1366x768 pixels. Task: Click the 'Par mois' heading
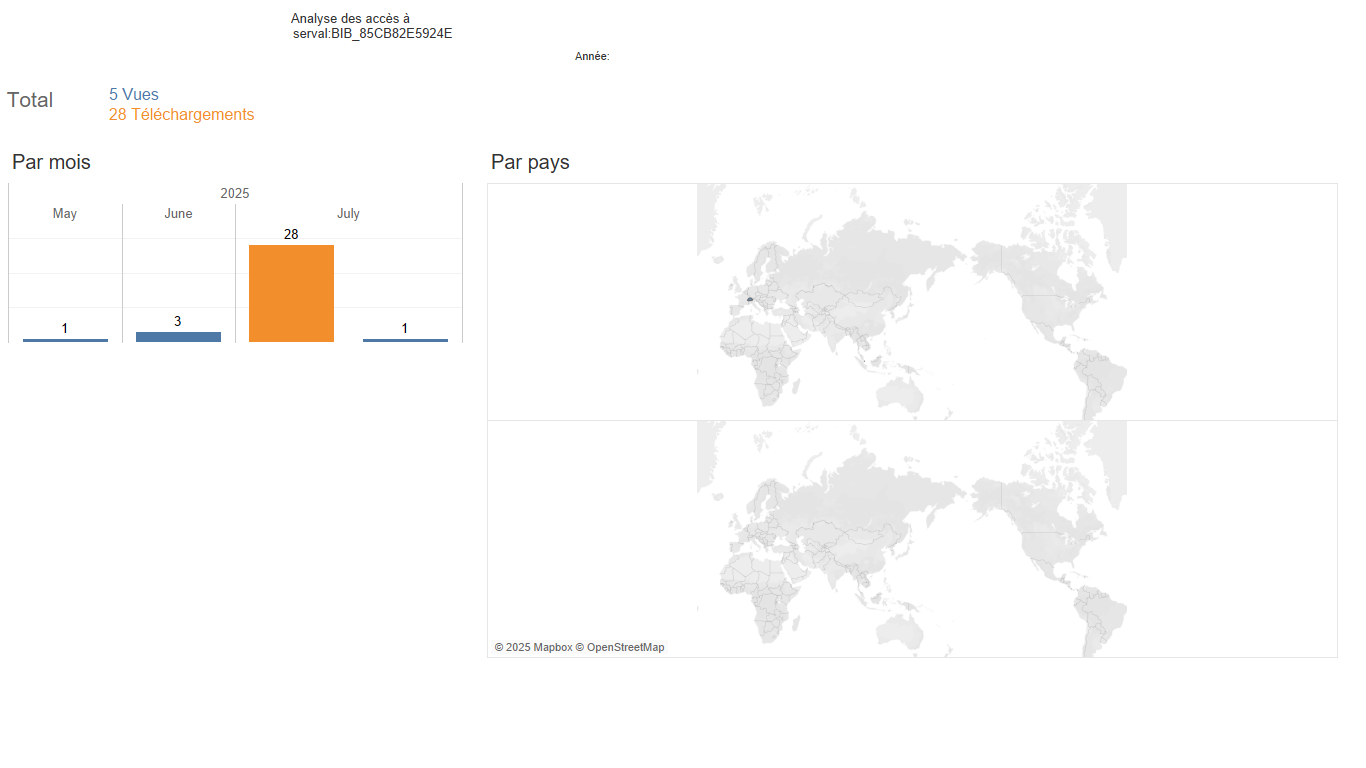click(x=51, y=162)
